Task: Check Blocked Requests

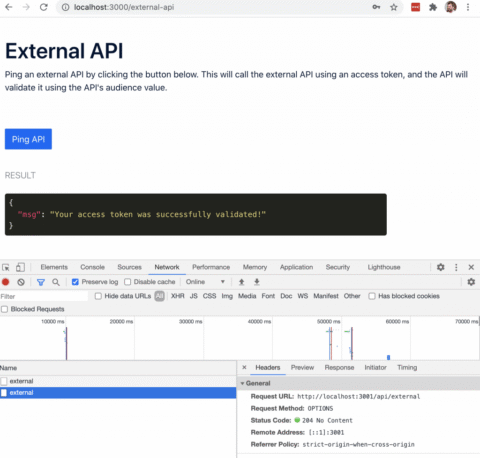Action: 4,309
